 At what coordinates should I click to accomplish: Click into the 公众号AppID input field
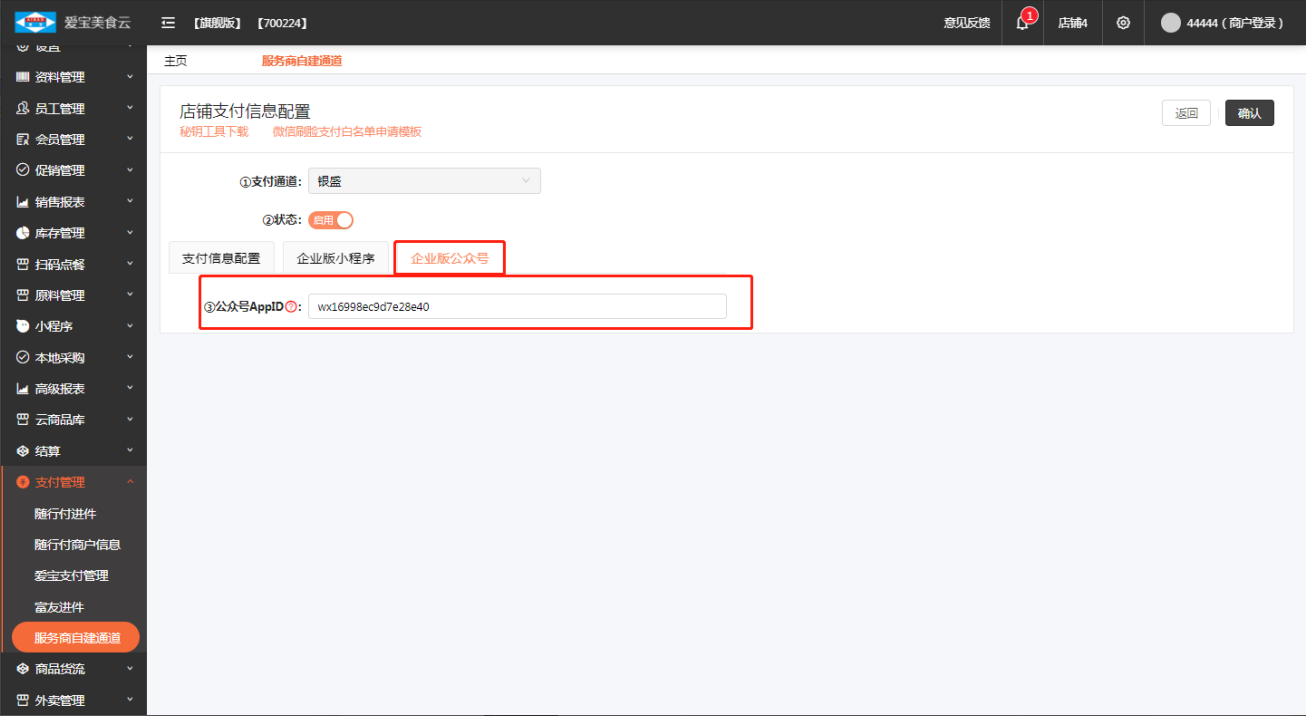[x=517, y=307]
